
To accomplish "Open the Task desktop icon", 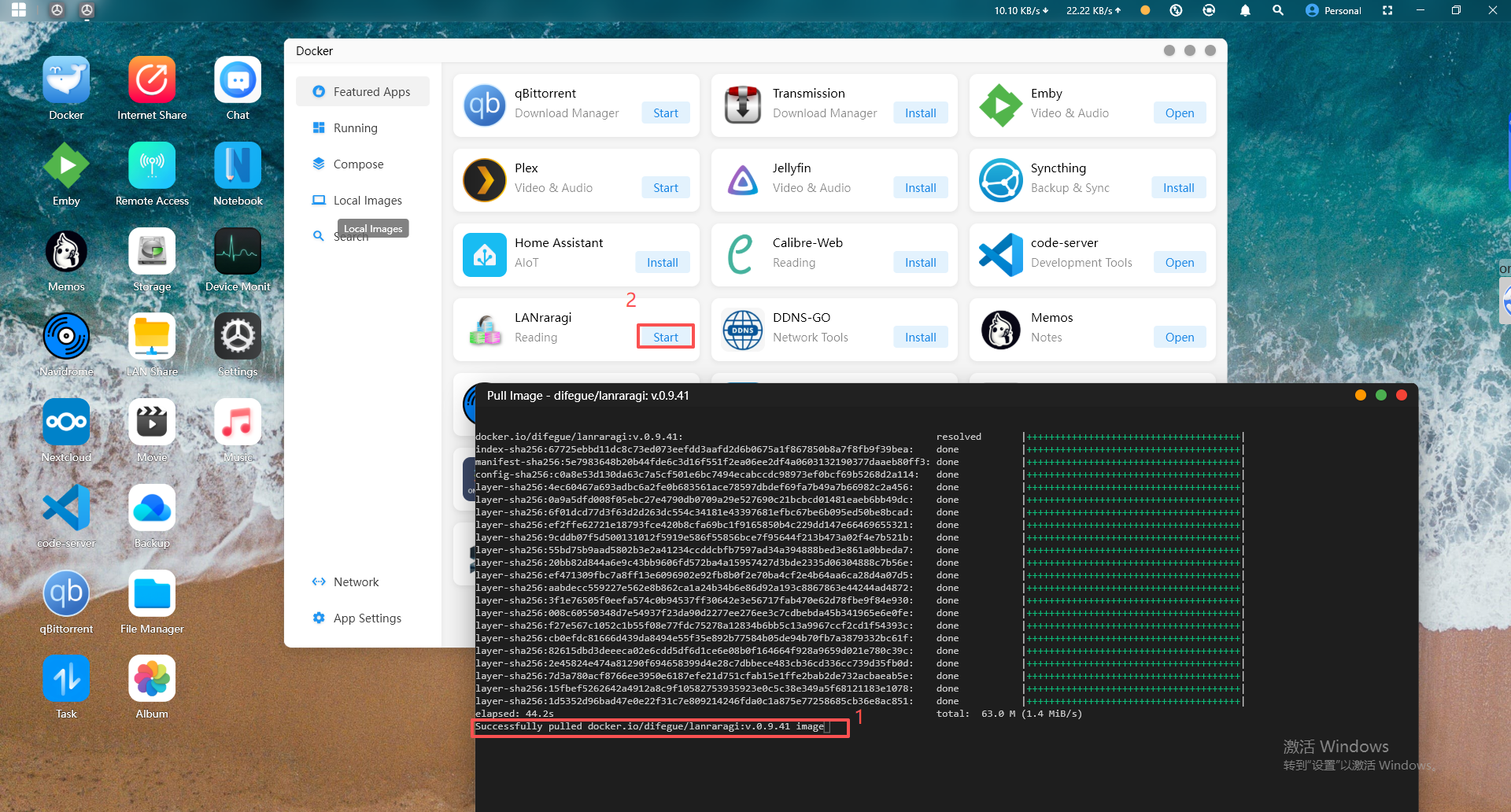I will (x=66, y=679).
